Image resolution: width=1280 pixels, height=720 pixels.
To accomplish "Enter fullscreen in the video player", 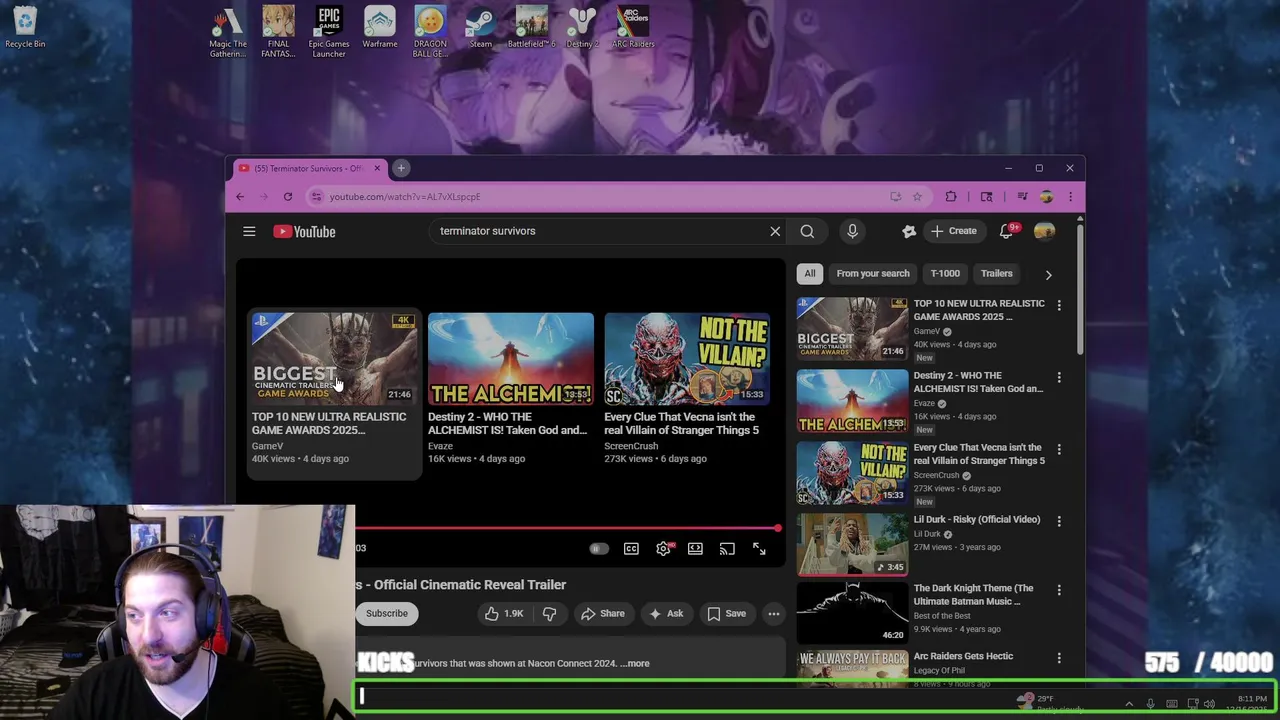I will pyautogui.click(x=759, y=548).
